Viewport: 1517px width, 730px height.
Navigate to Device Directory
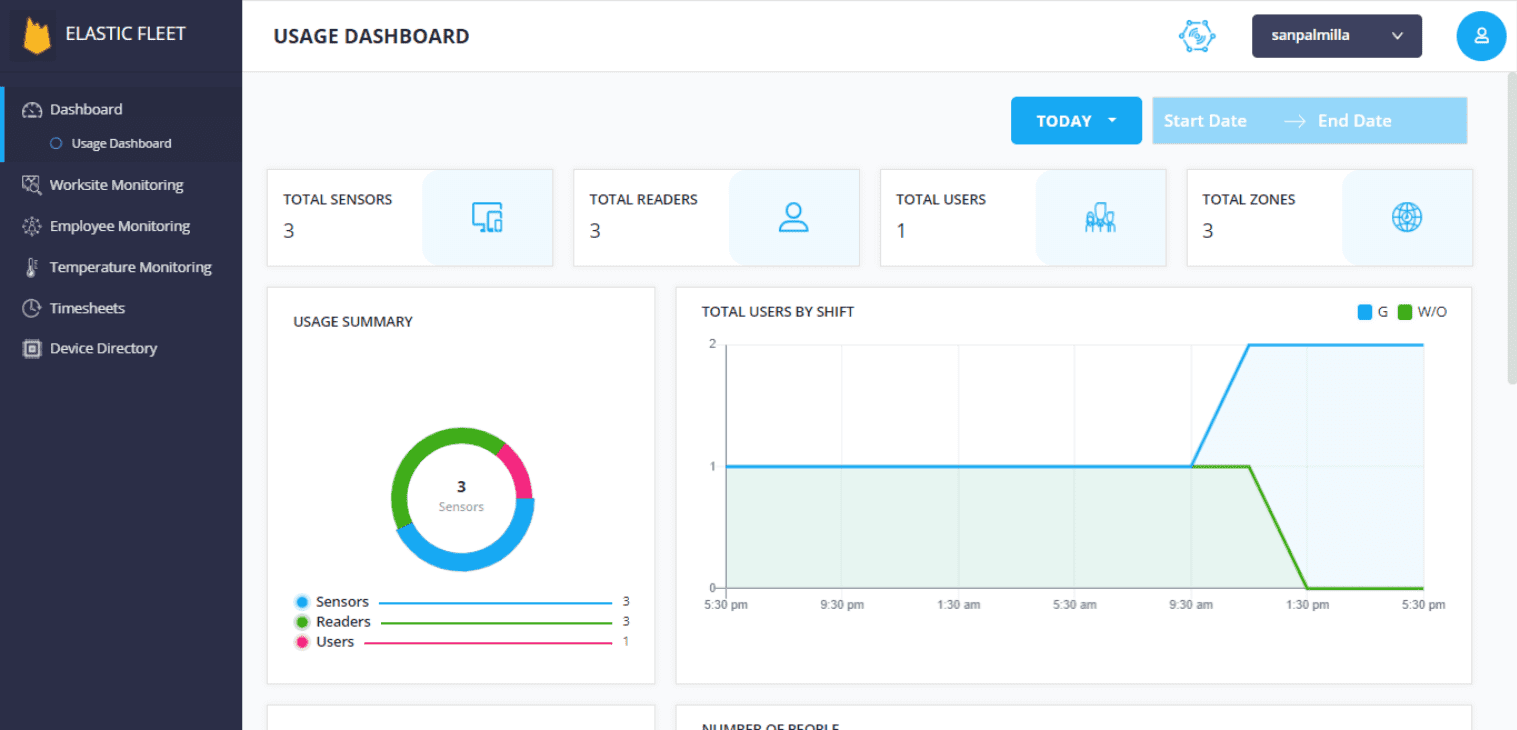pyautogui.click(x=103, y=349)
